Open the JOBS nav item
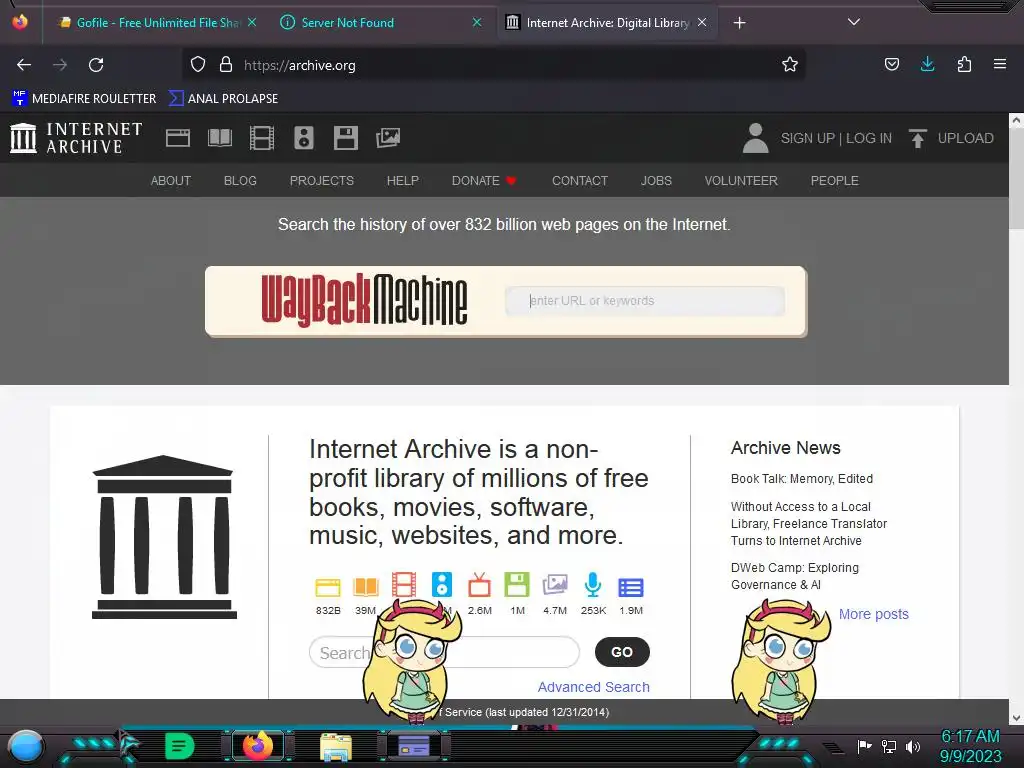 656,180
